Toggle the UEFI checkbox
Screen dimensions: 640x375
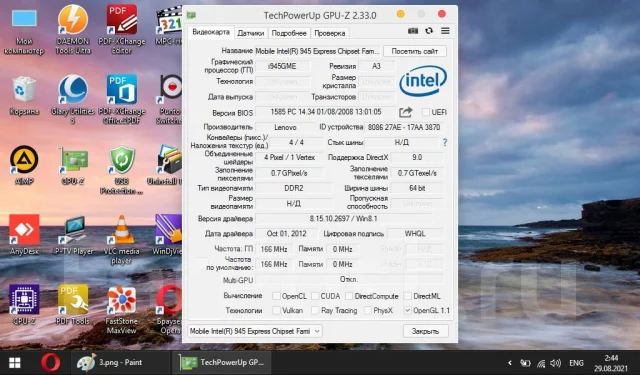[x=425, y=112]
